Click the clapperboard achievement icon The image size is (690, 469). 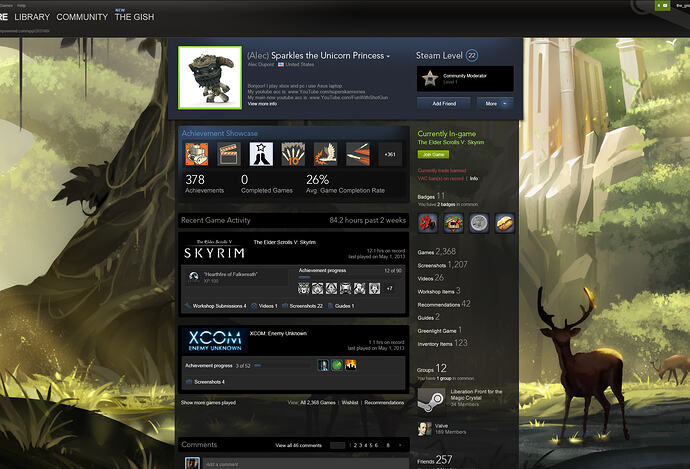click(x=229, y=154)
